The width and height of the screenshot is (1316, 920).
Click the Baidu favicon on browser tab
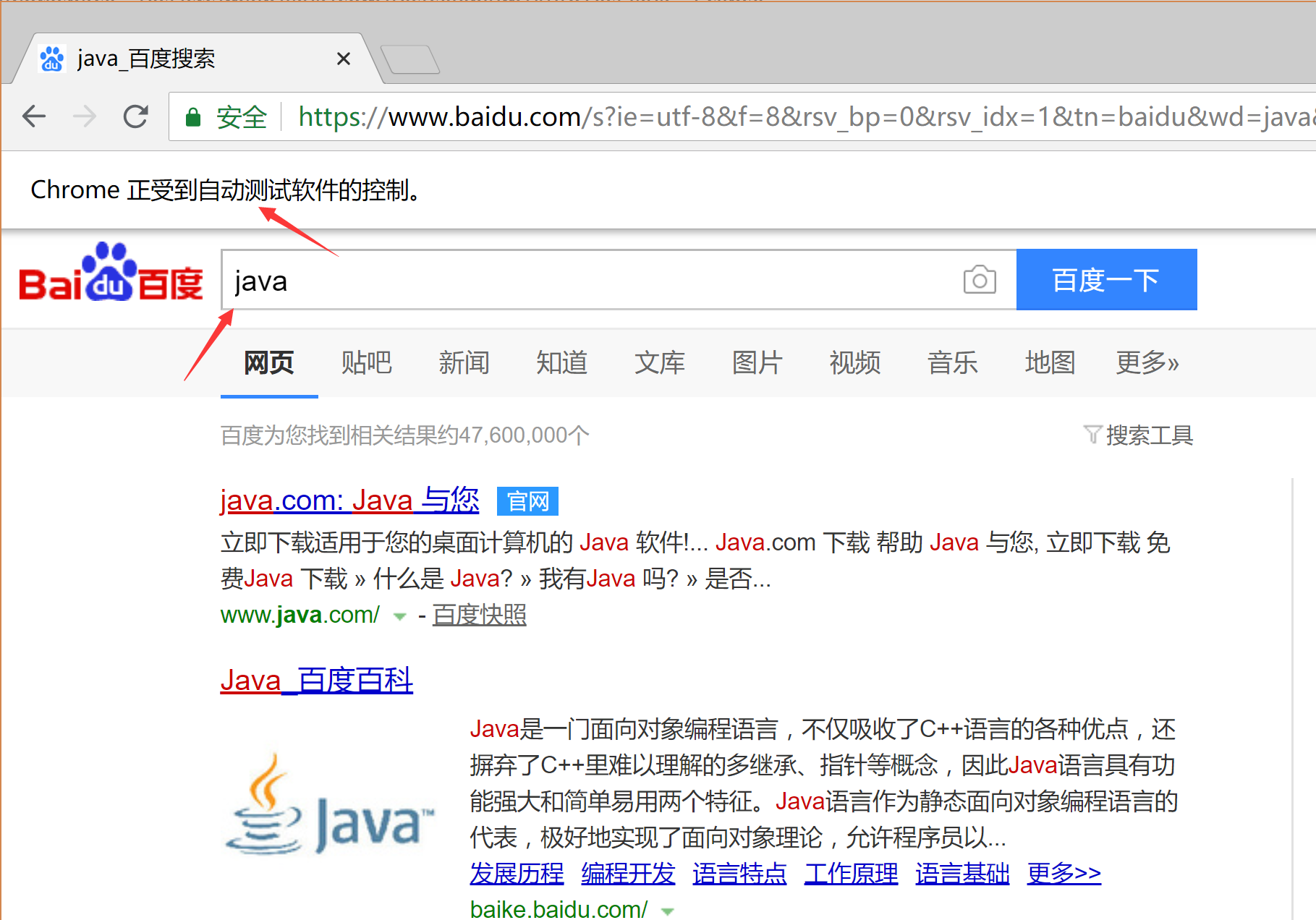[51, 58]
